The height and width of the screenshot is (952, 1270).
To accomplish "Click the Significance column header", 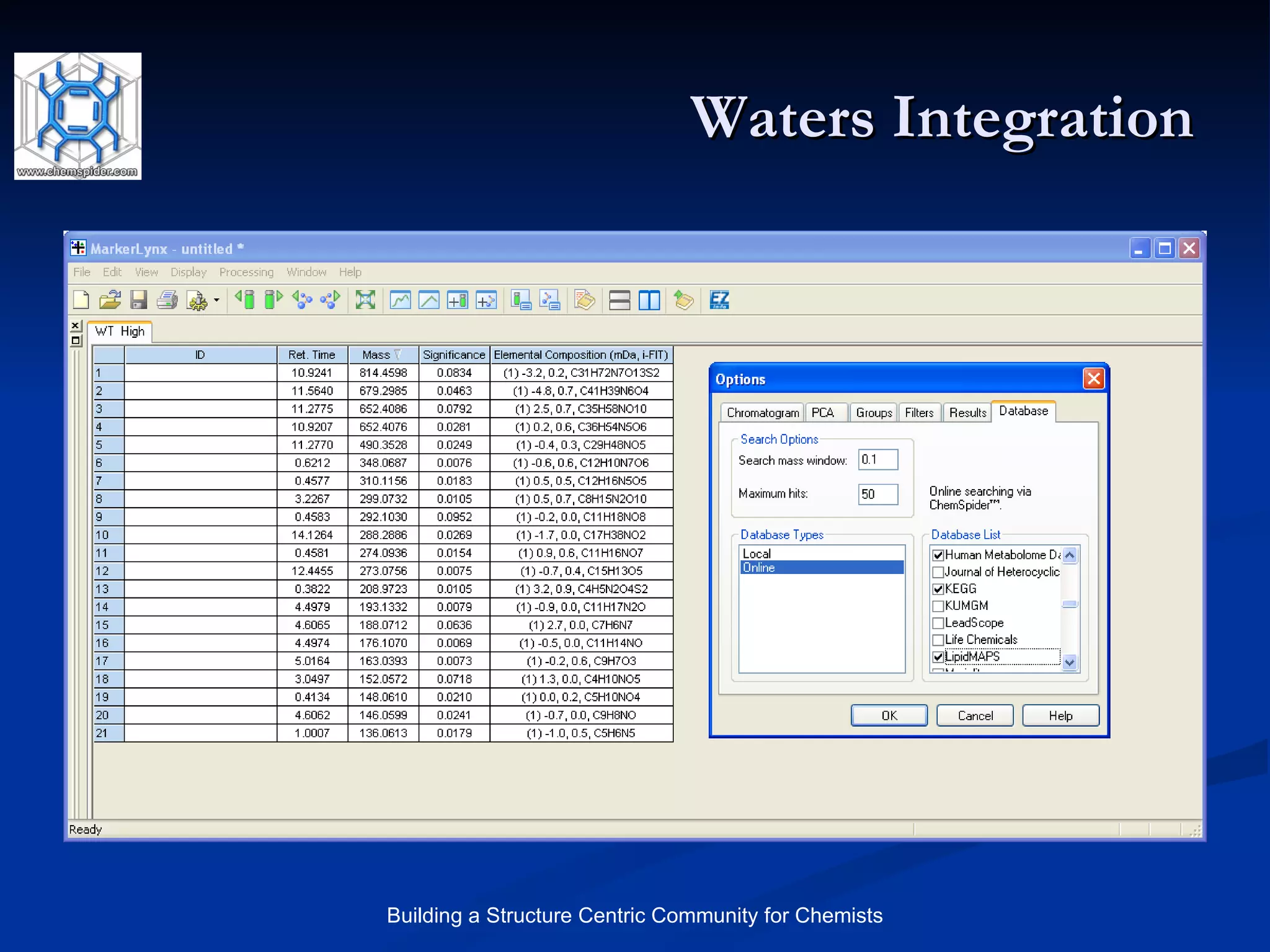I will click(x=454, y=355).
